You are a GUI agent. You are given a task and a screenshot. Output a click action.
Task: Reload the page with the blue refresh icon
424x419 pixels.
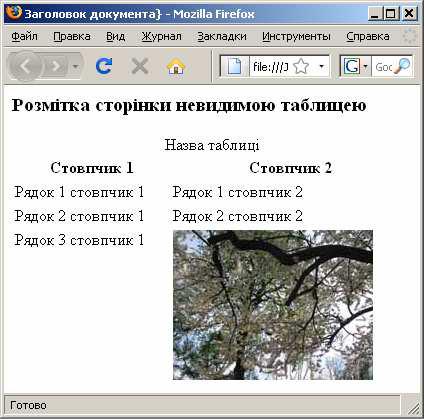[104, 66]
